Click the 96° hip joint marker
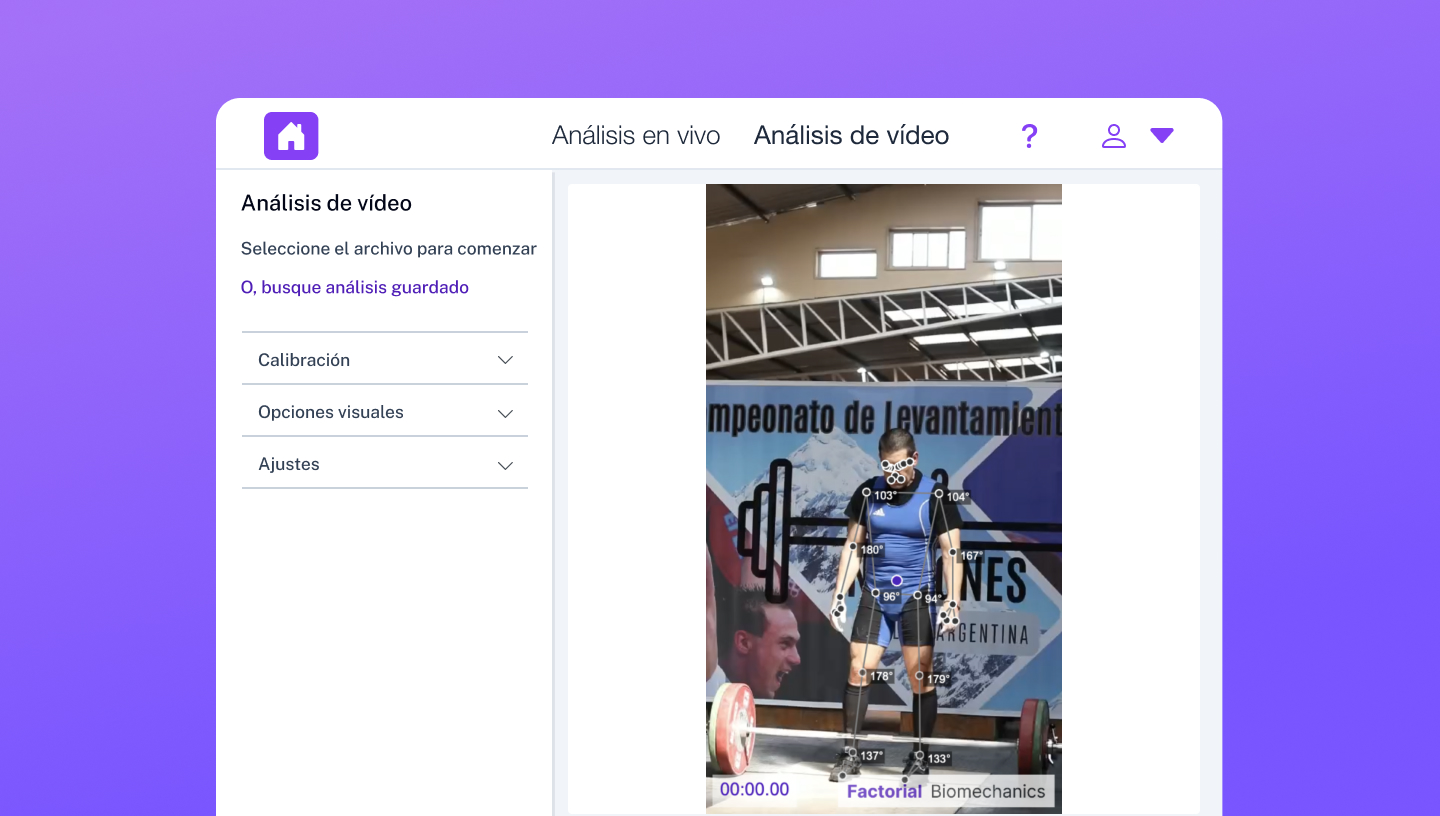 [875, 593]
